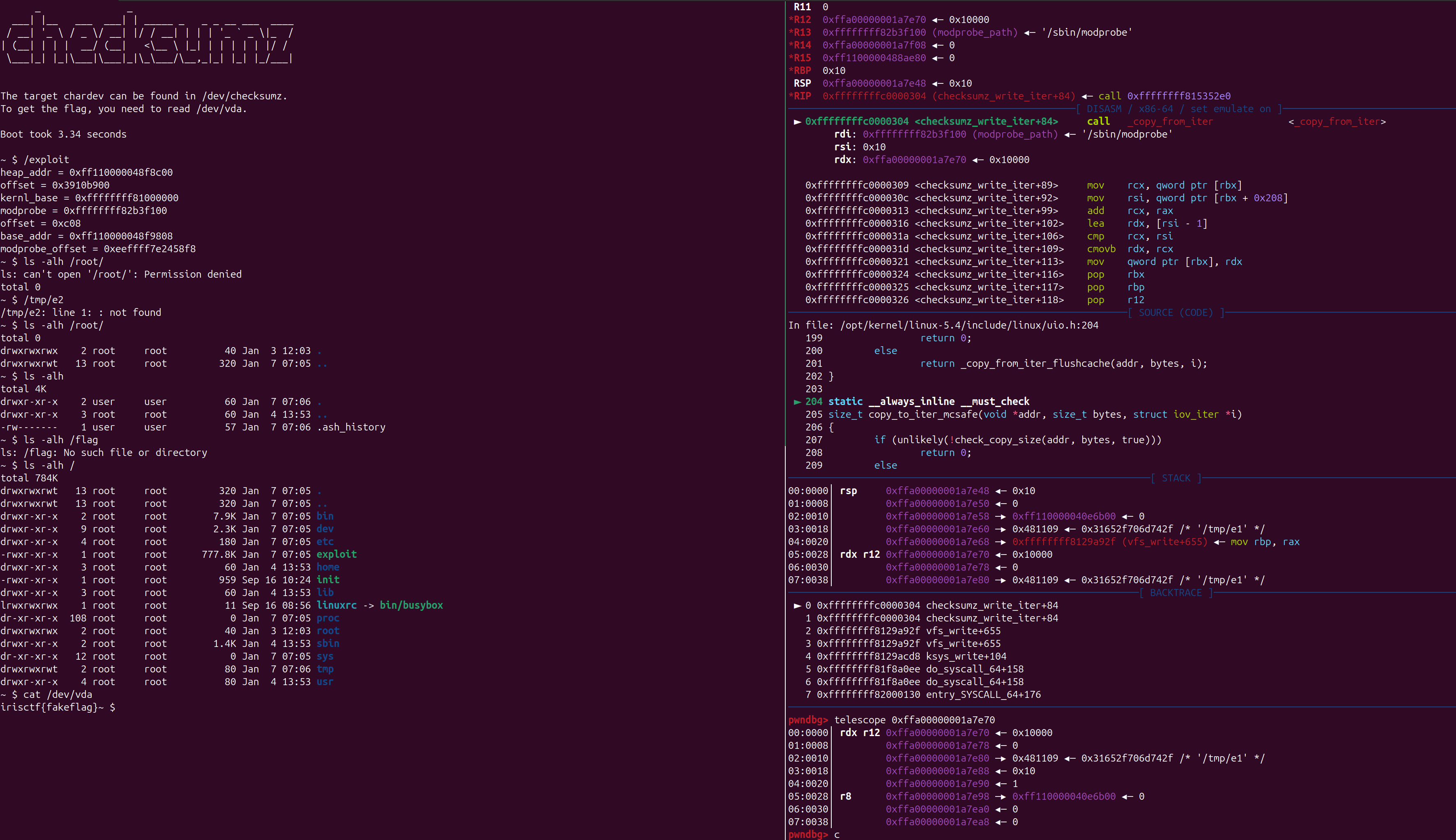Click the heap_addr value 0xff110000048f8c00
The image size is (1456, 840).
(x=121, y=172)
